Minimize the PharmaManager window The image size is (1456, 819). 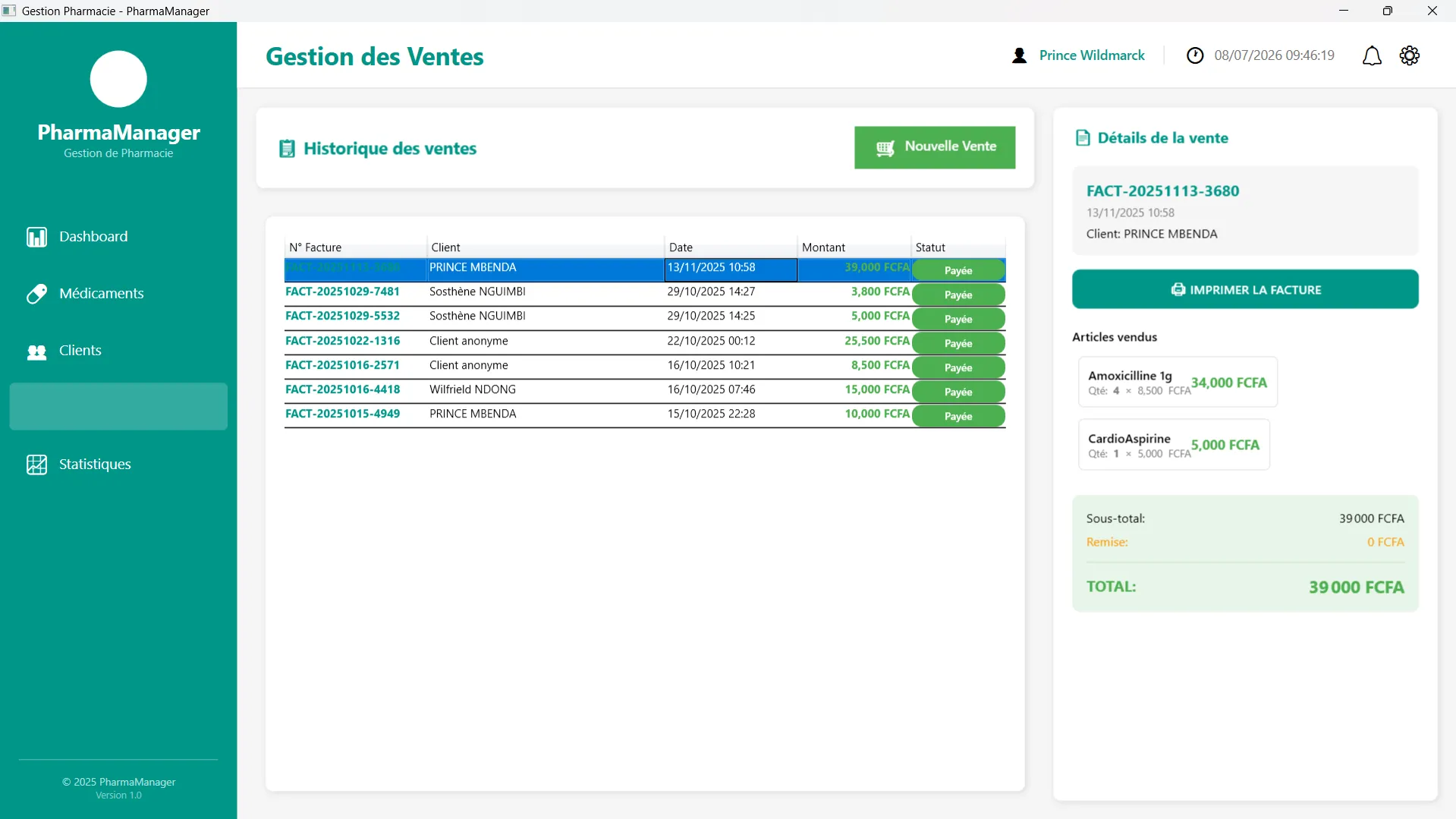1344,11
